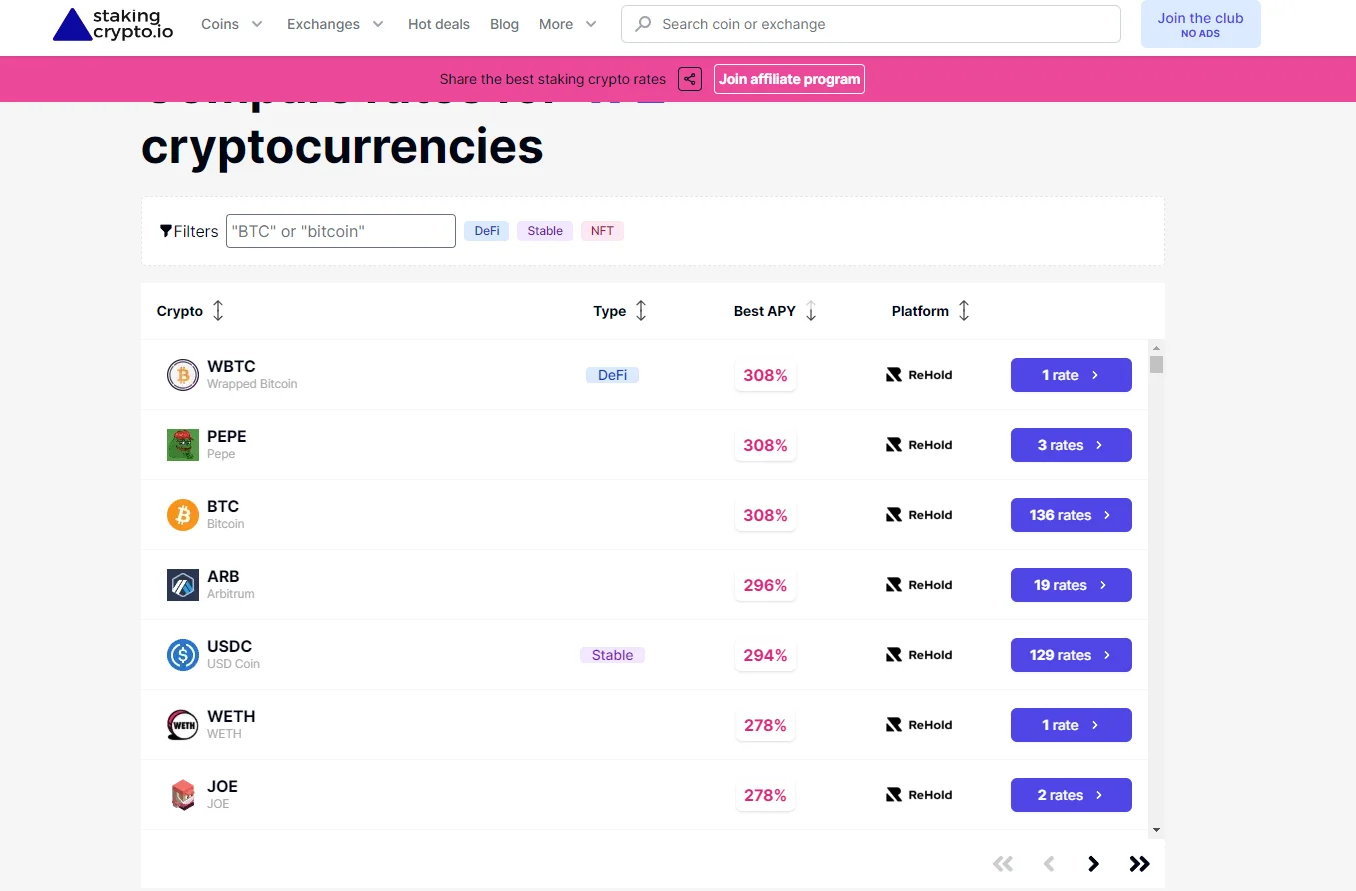Open the Blog page
The width and height of the screenshot is (1356, 891).
(504, 24)
